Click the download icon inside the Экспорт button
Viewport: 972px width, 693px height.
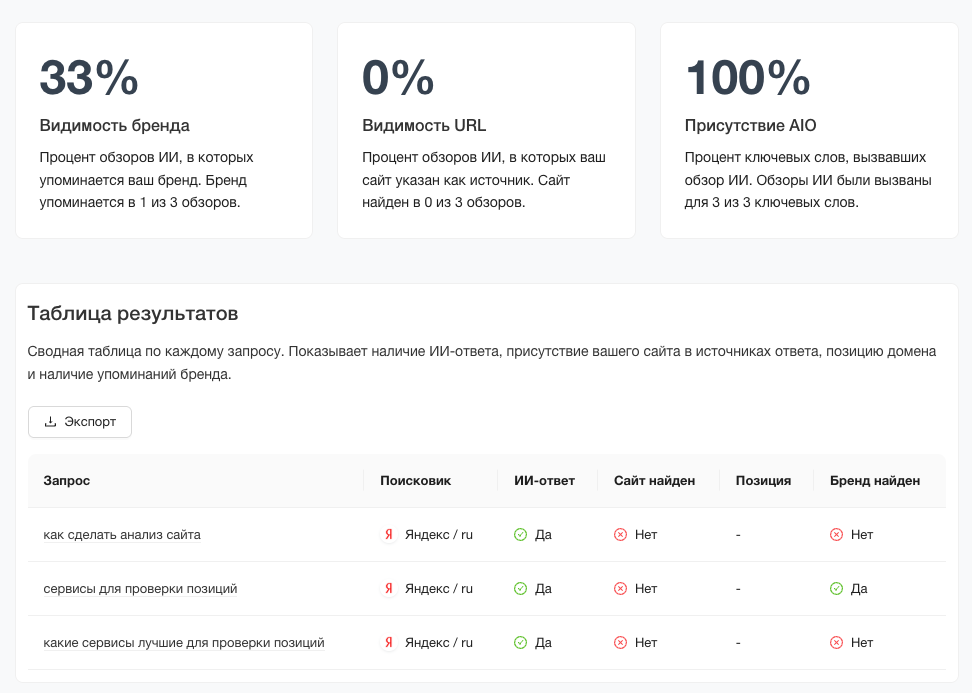(50, 421)
